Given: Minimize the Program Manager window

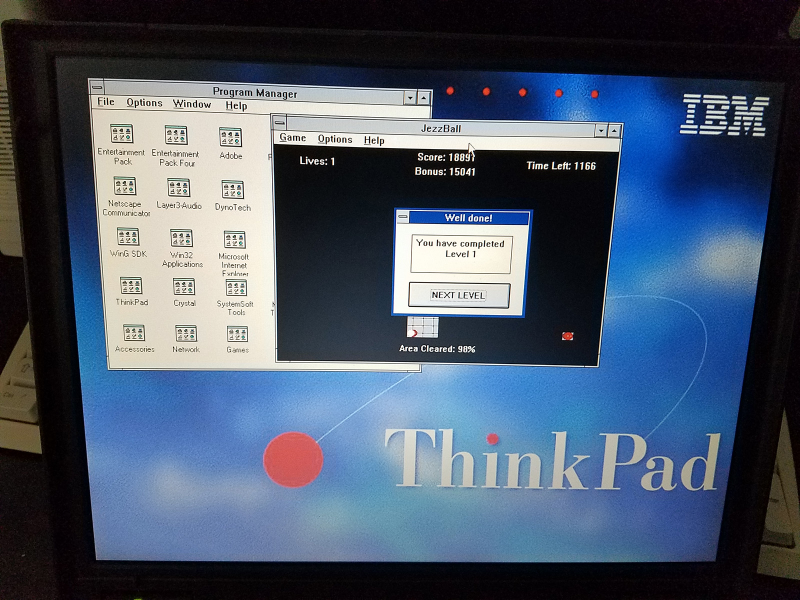Looking at the screenshot, I should pyautogui.click(x=410, y=97).
